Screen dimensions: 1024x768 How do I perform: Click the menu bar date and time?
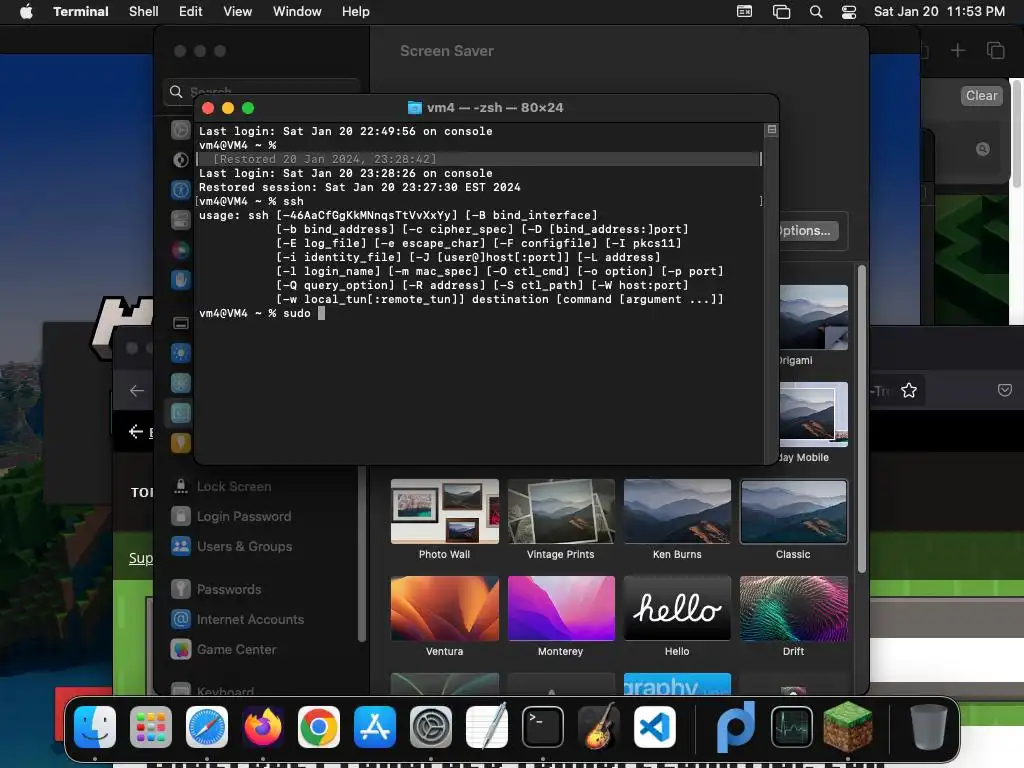pyautogui.click(x=939, y=12)
